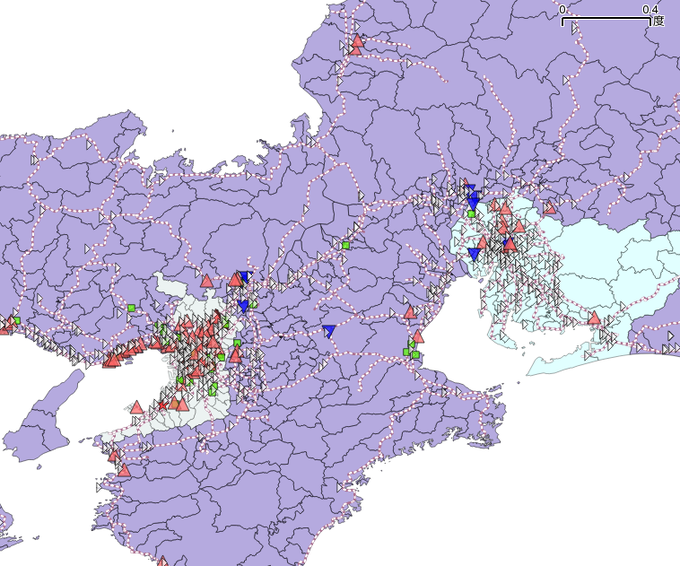Select the isolated red triangle in eastern light-cyan region
Image resolution: width=680 pixels, height=566 pixels.
coord(594,318)
